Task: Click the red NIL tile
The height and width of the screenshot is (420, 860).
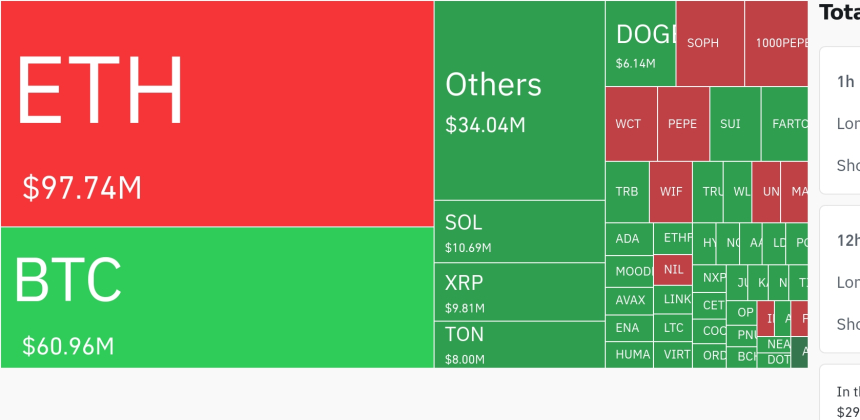Action: pos(673,270)
